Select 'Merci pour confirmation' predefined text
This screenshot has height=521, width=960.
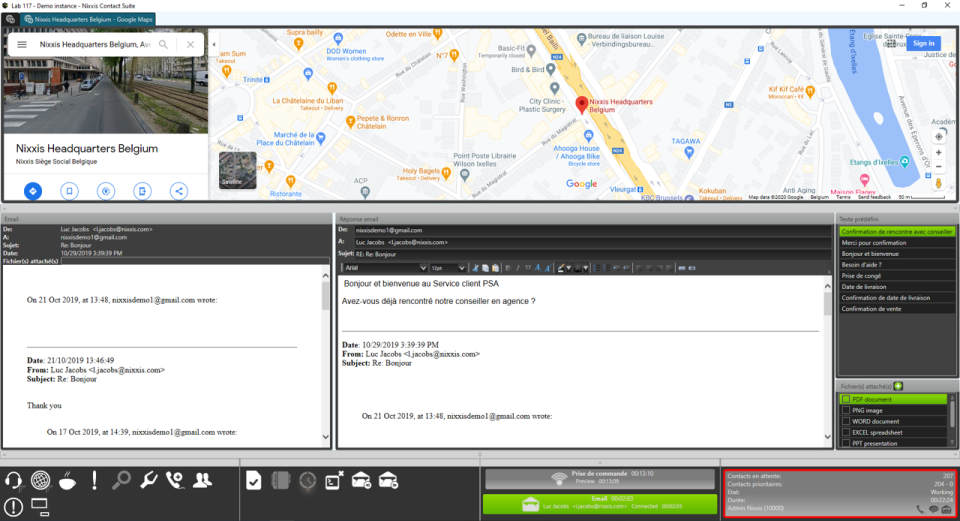[x=896, y=242]
